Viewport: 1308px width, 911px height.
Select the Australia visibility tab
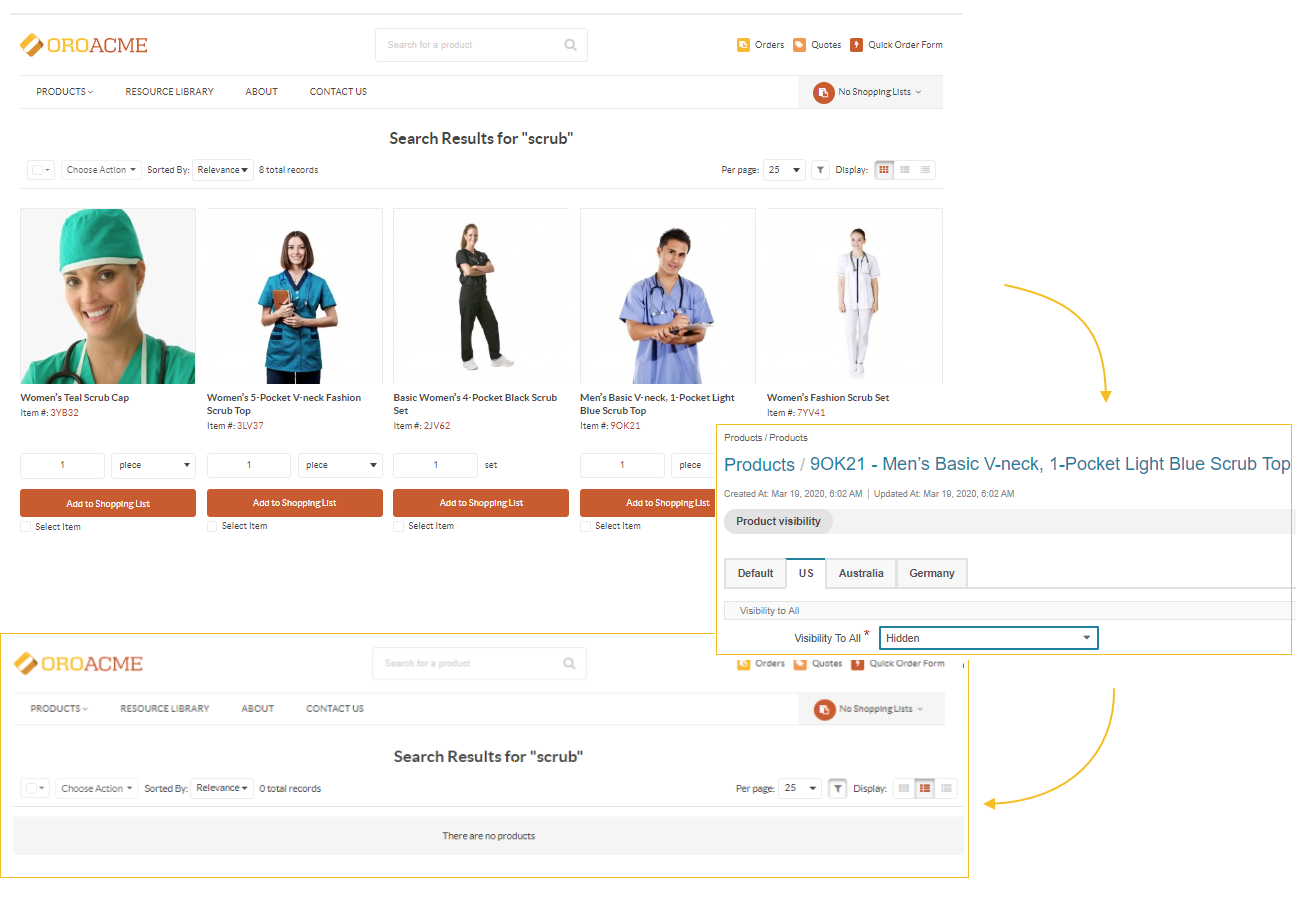(x=861, y=573)
